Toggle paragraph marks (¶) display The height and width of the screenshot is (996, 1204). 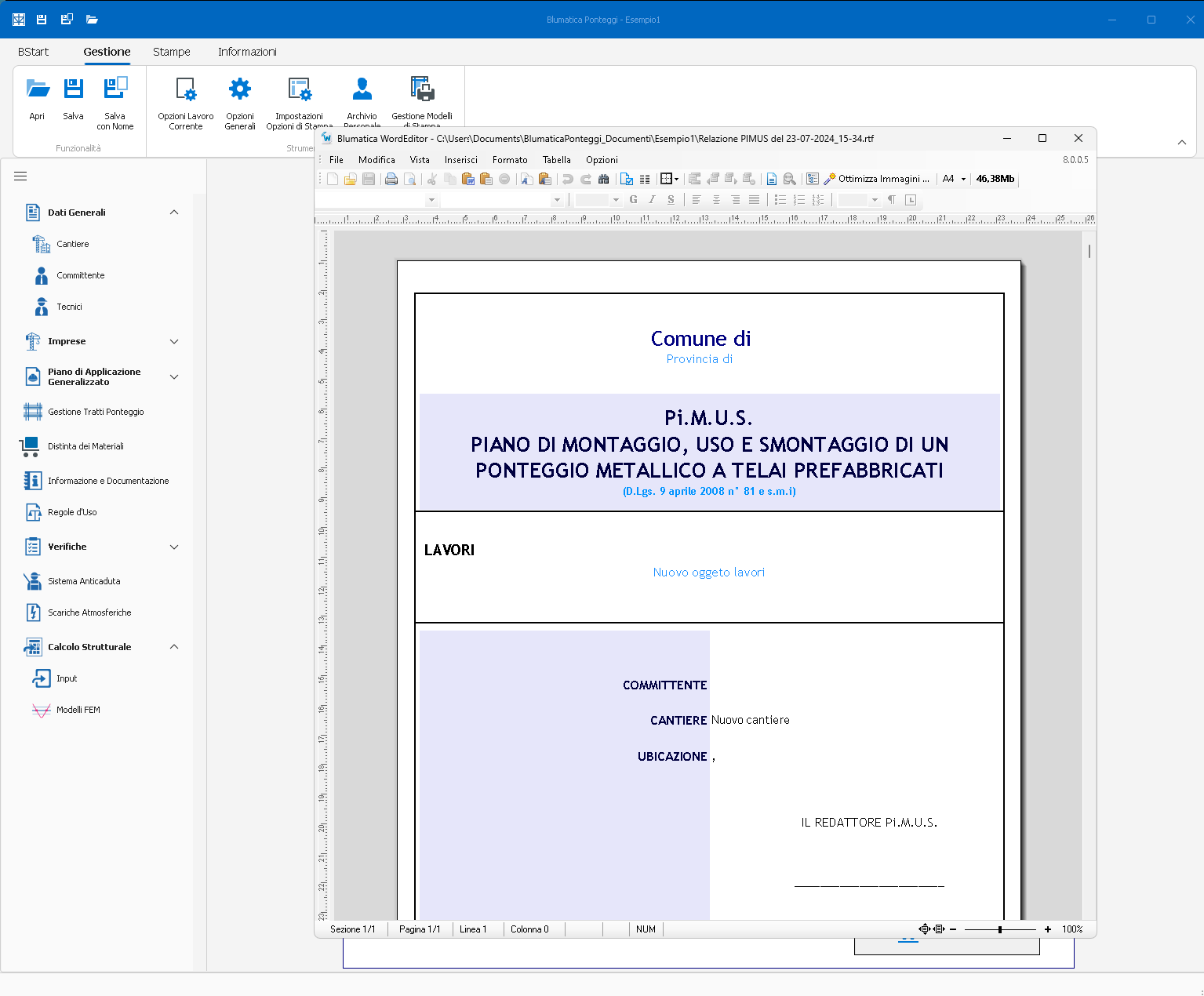892,200
